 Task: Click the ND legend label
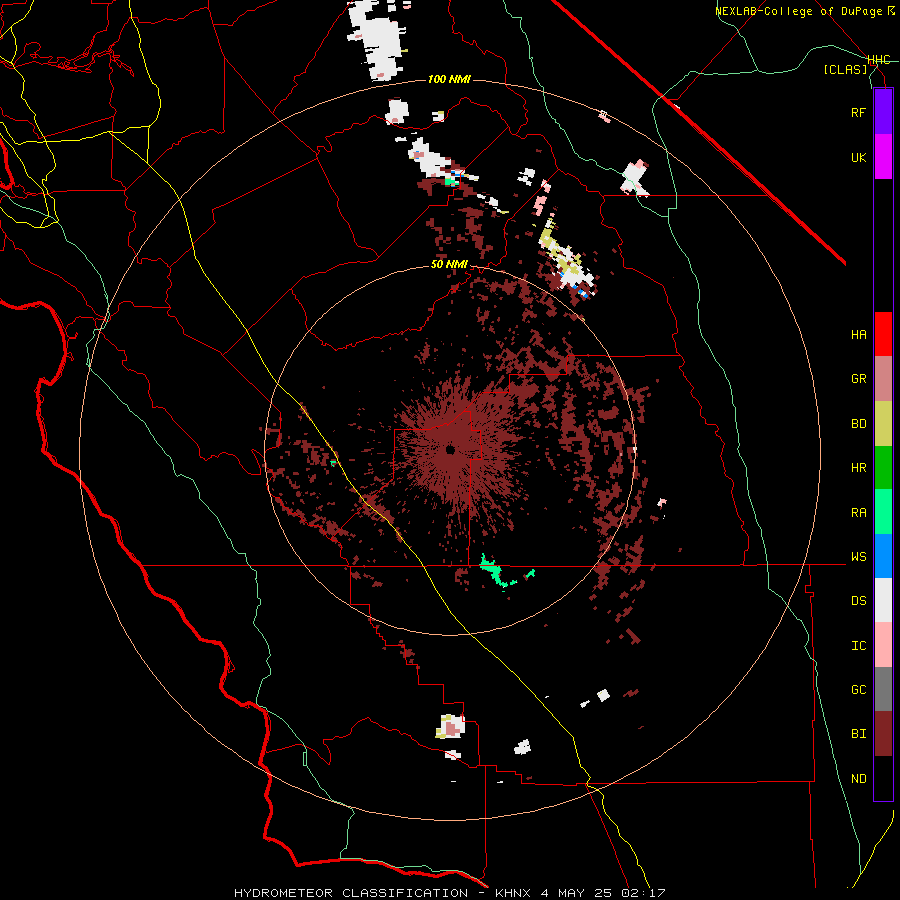(858, 779)
